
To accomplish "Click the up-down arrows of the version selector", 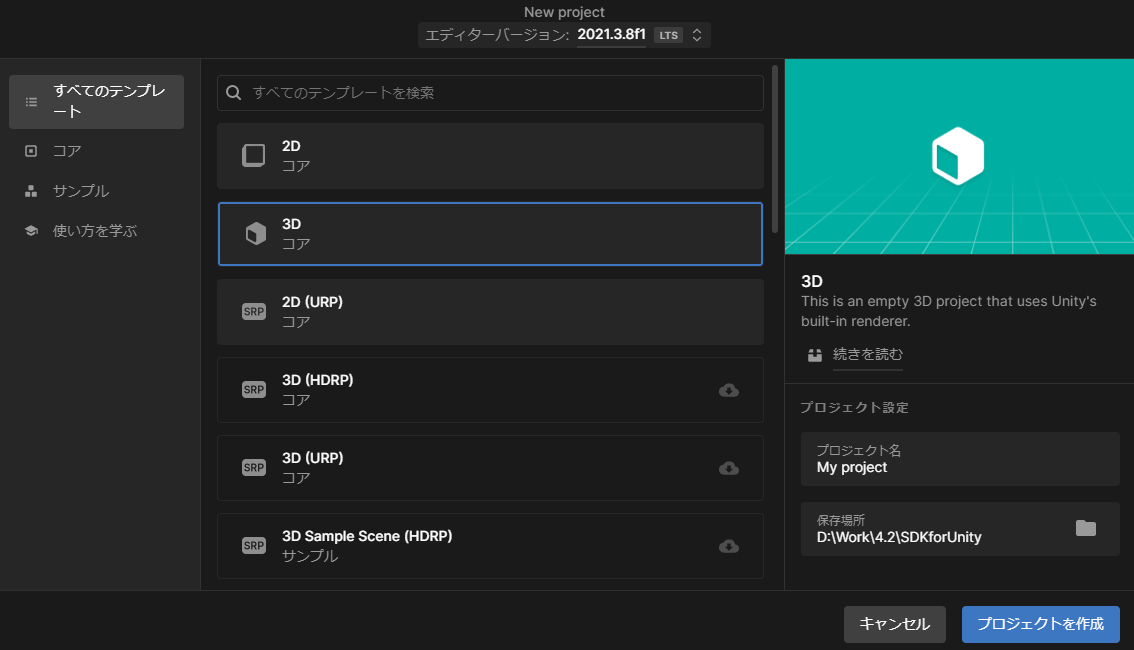I will pyautogui.click(x=696, y=35).
